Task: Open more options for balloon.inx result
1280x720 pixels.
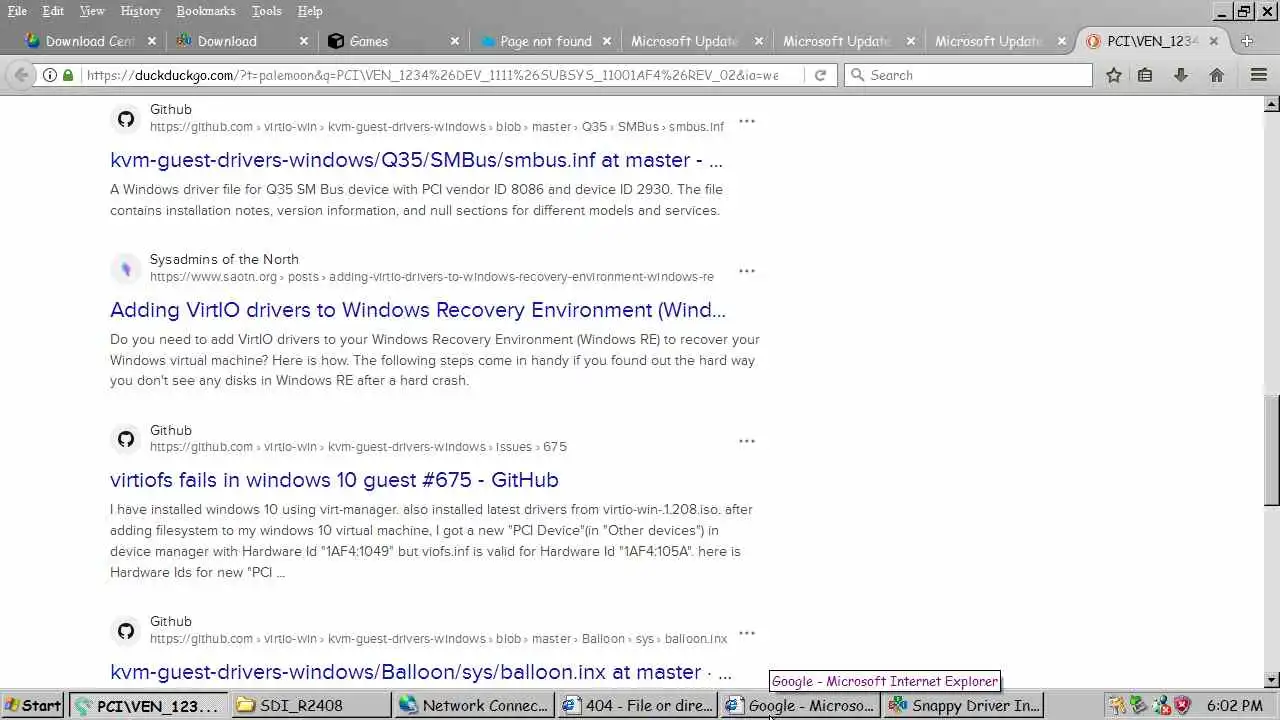Action: 747,633
